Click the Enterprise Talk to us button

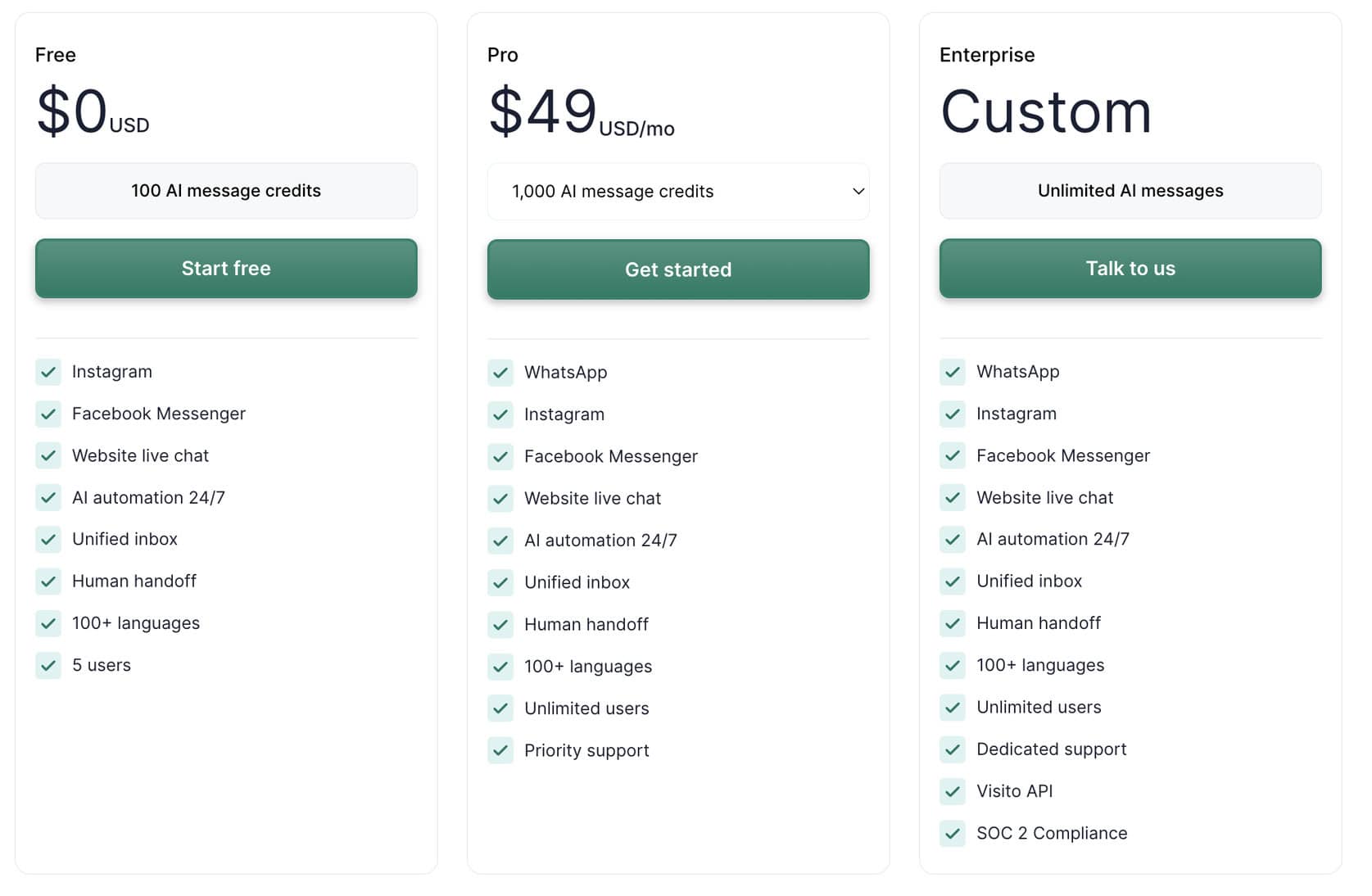tap(1130, 269)
